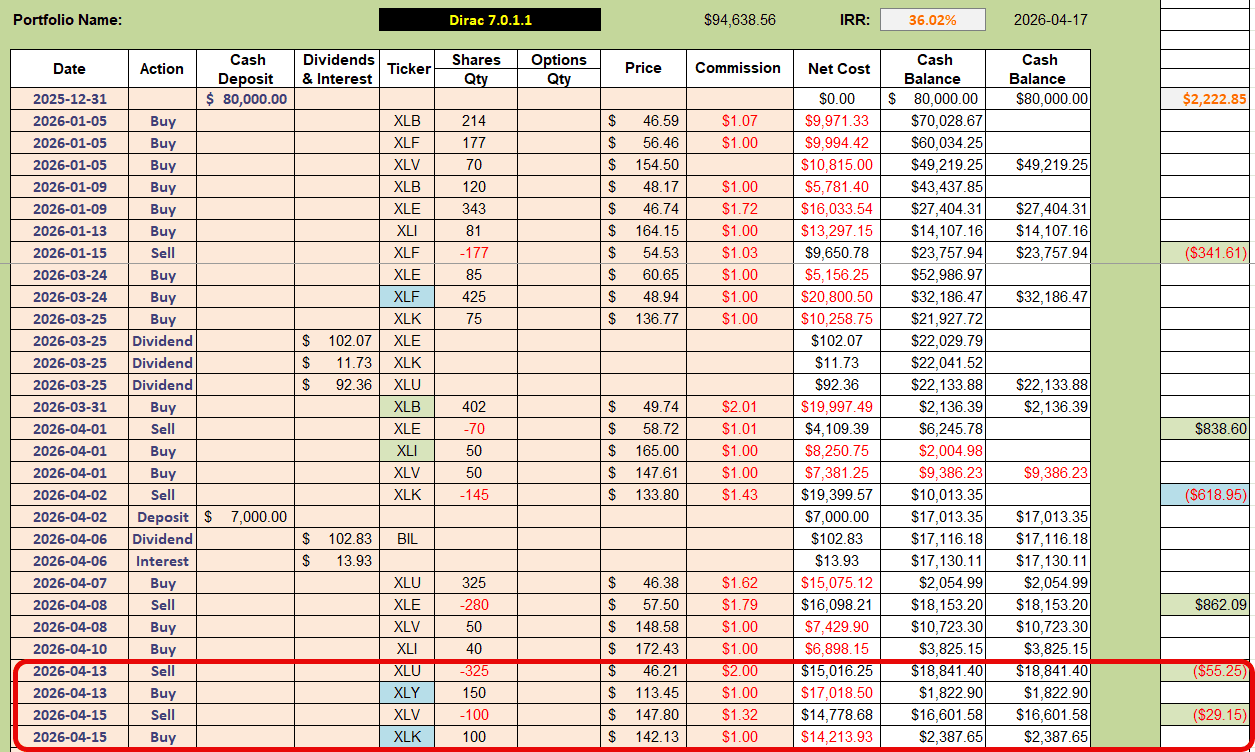Select the $94,638.56 portfolio value cell
This screenshot has width=1255, height=752.
pyautogui.click(x=740, y=20)
